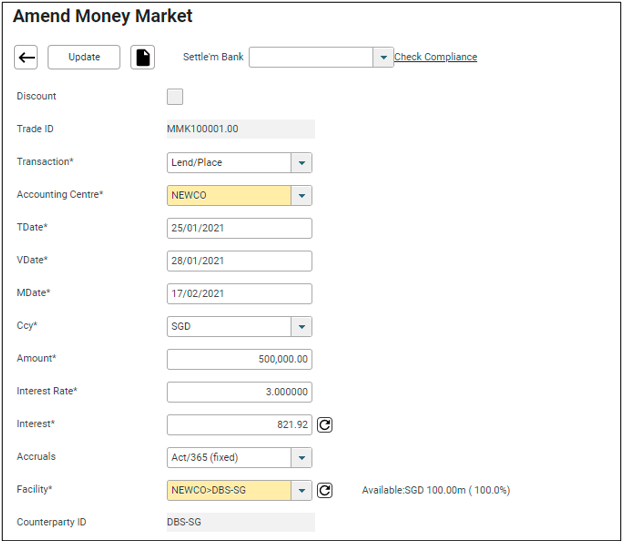Click the Settle'm Bank text box
The width and height of the screenshot is (624, 544).
click(310, 58)
